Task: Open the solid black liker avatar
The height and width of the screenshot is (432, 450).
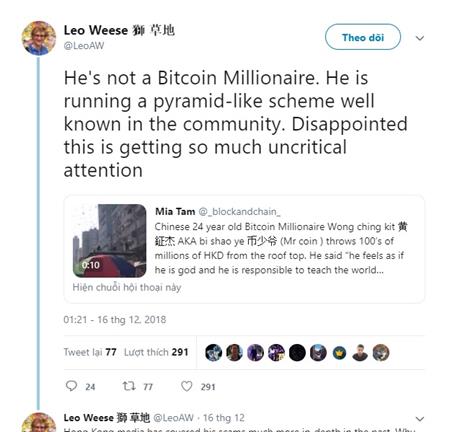Action: (297, 353)
